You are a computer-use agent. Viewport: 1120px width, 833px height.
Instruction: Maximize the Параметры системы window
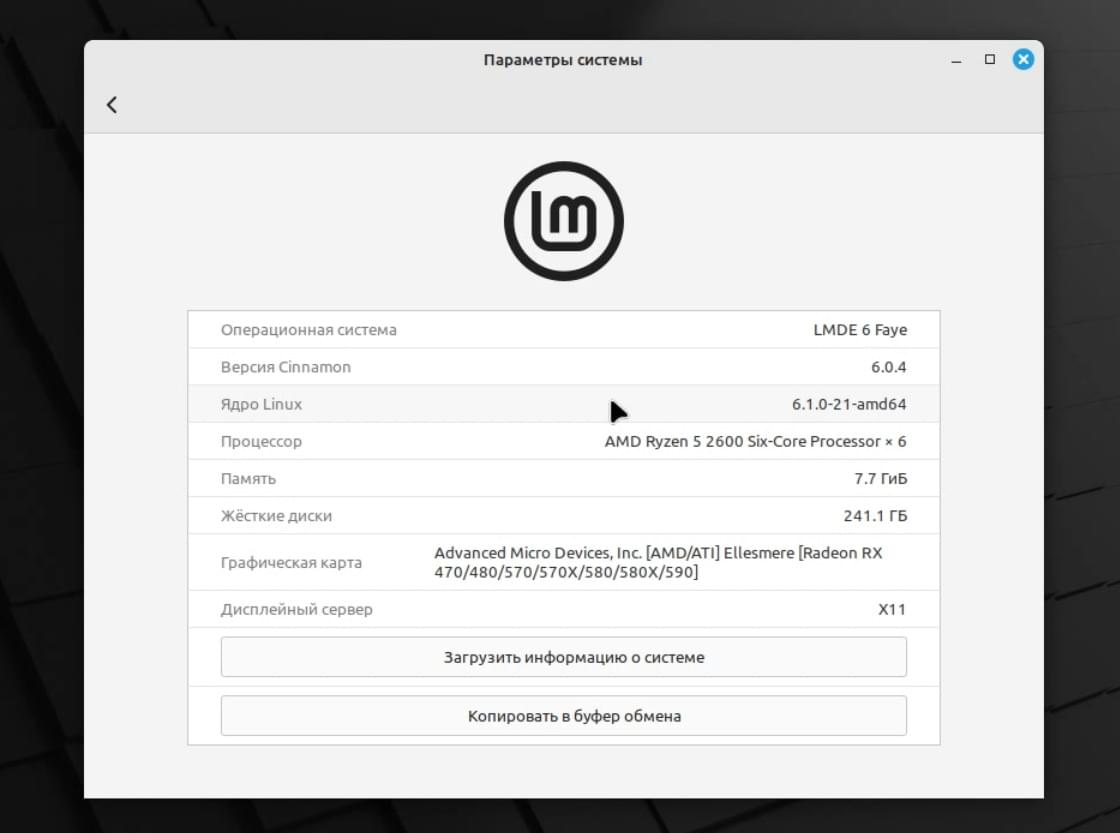[x=990, y=59]
